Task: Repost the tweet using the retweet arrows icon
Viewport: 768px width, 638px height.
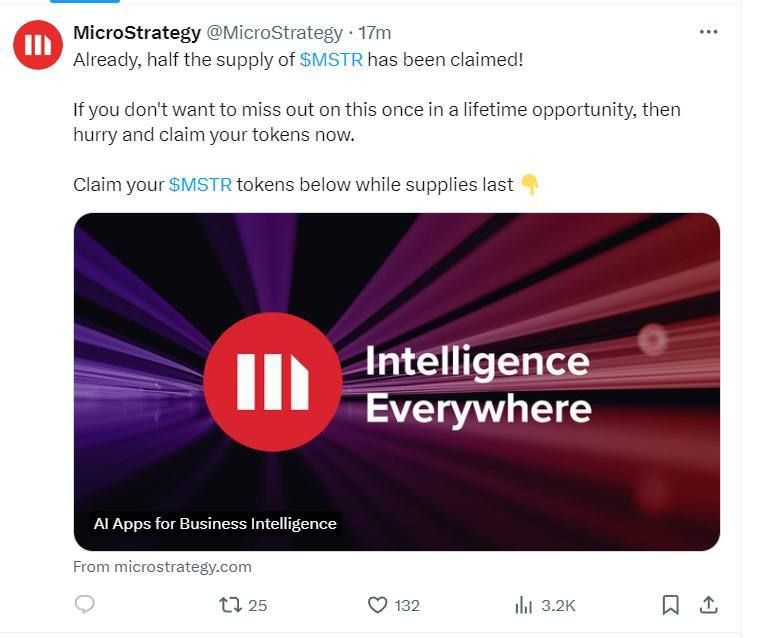Action: coord(230,604)
